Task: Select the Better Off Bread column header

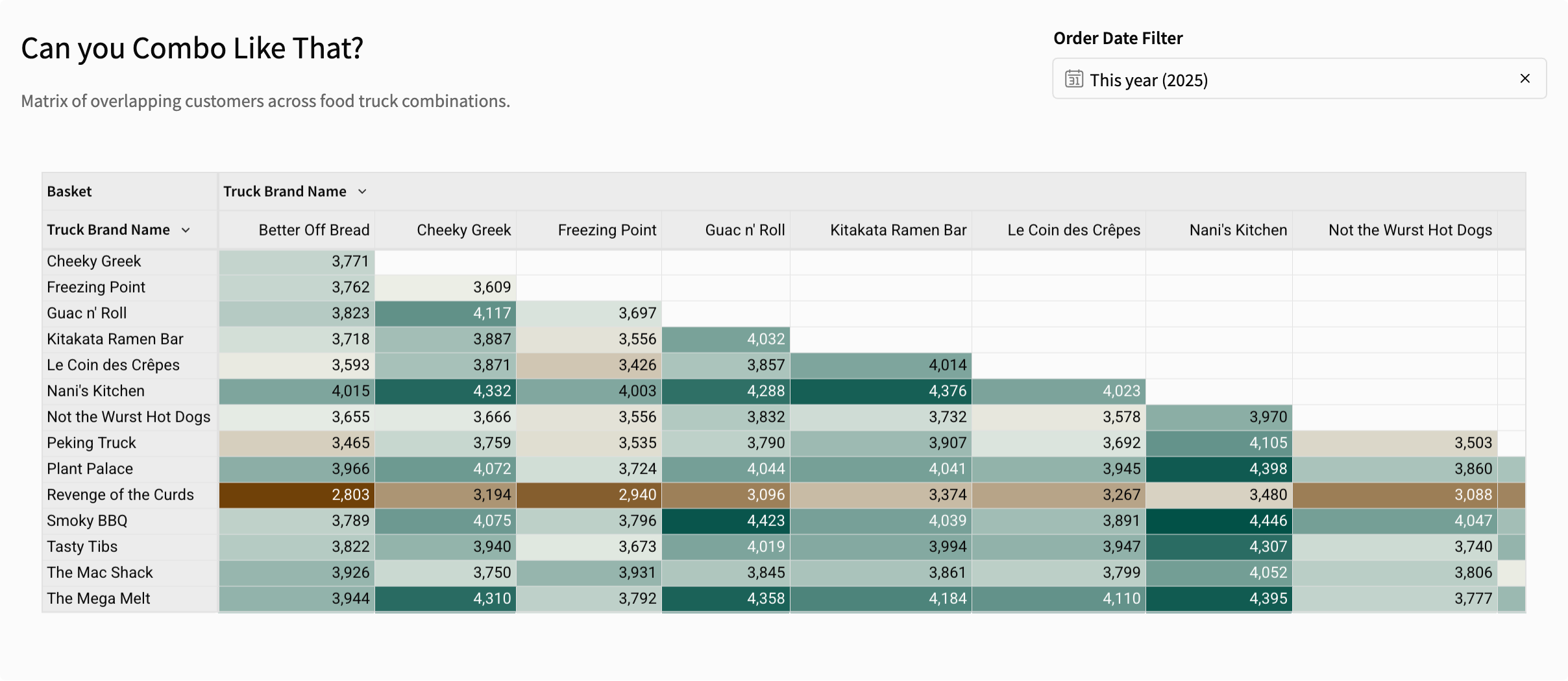Action: click(313, 230)
